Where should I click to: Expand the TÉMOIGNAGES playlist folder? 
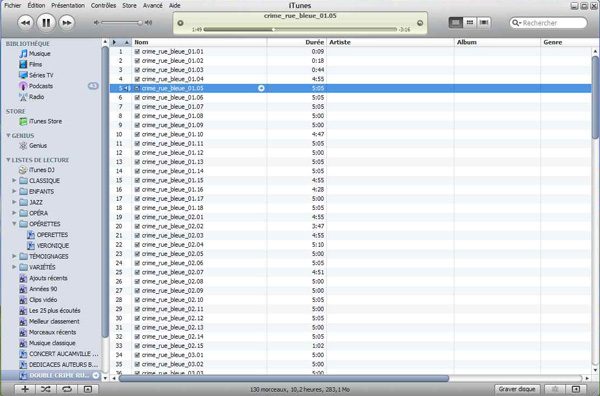14,256
